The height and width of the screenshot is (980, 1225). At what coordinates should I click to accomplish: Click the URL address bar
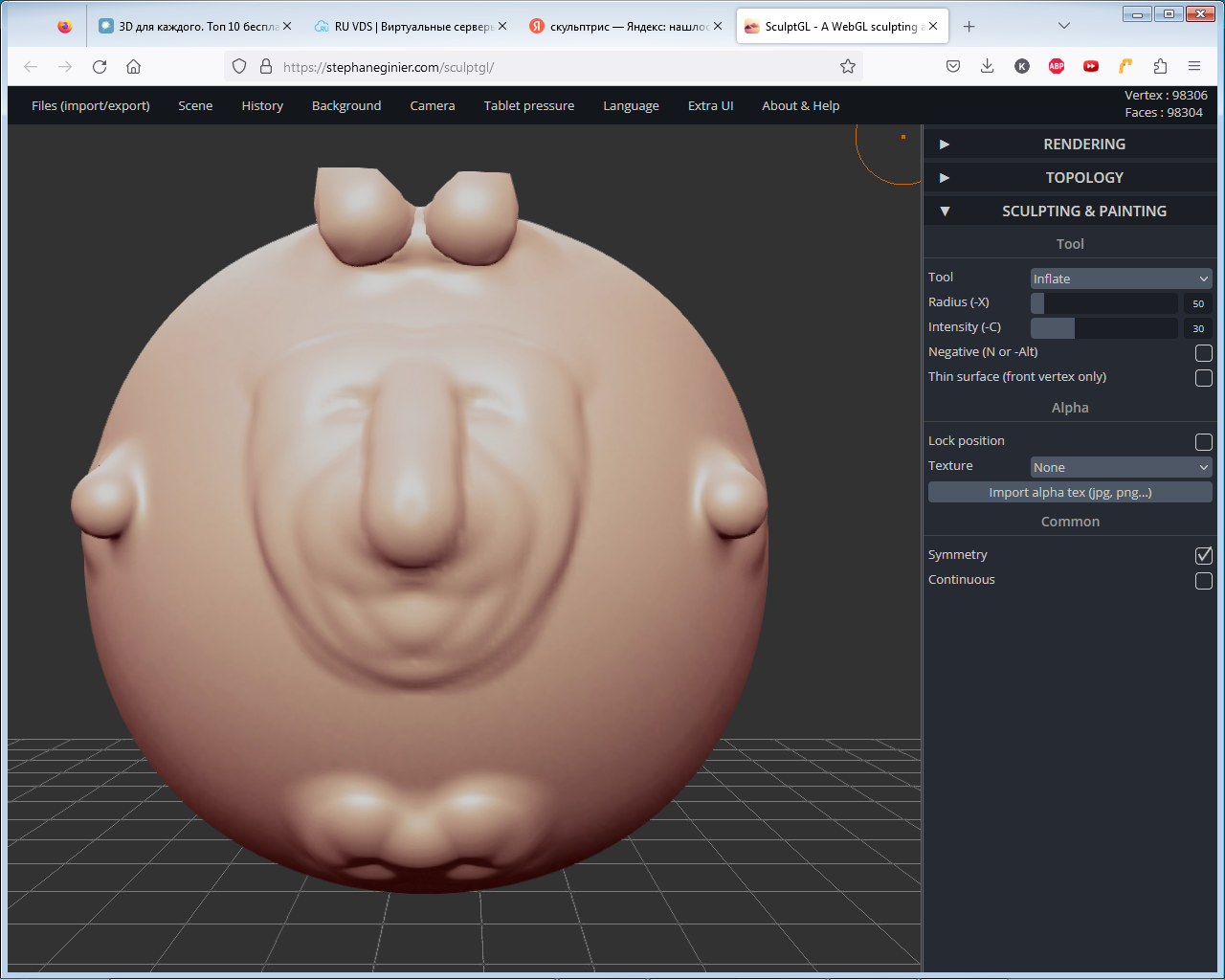(546, 67)
